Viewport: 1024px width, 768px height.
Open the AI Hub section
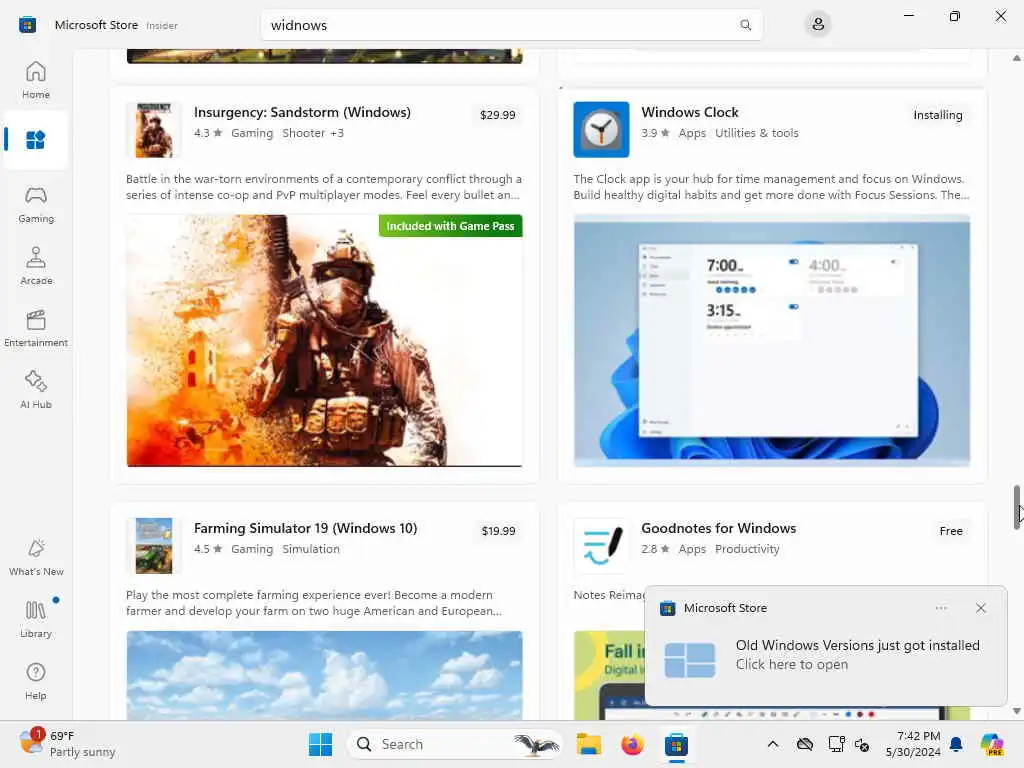36,390
